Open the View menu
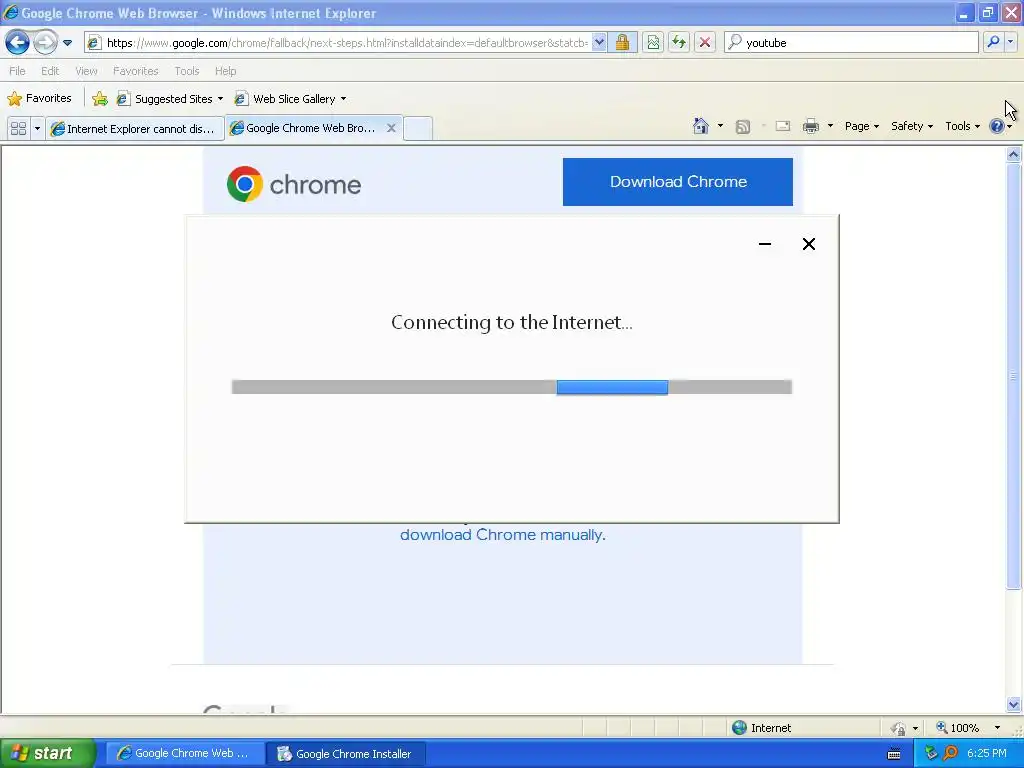 coord(86,71)
